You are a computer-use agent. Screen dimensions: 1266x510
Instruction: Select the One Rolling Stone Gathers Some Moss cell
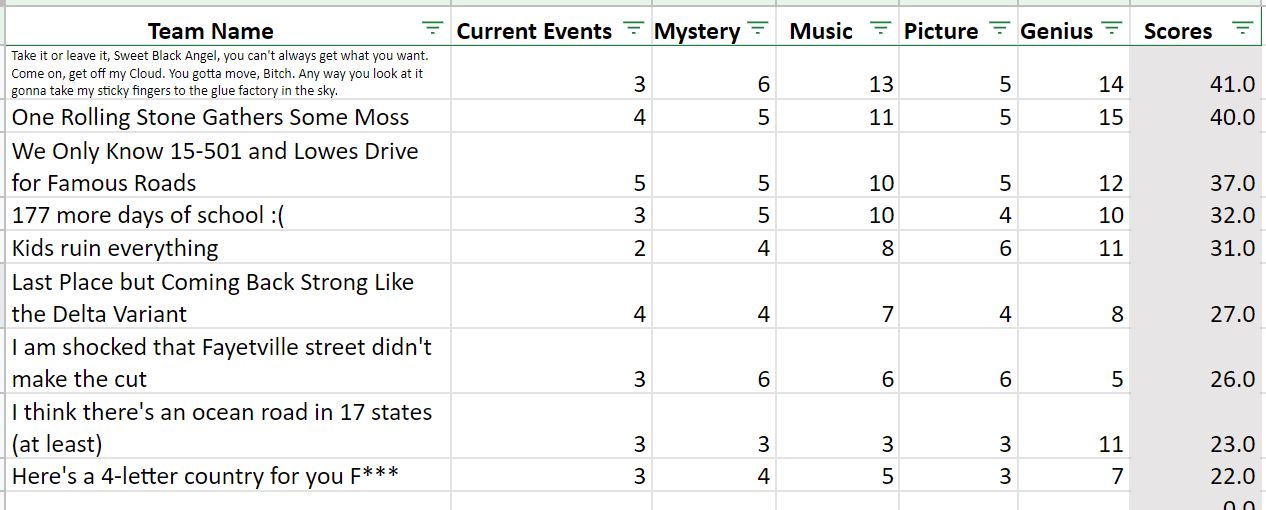coord(227,117)
